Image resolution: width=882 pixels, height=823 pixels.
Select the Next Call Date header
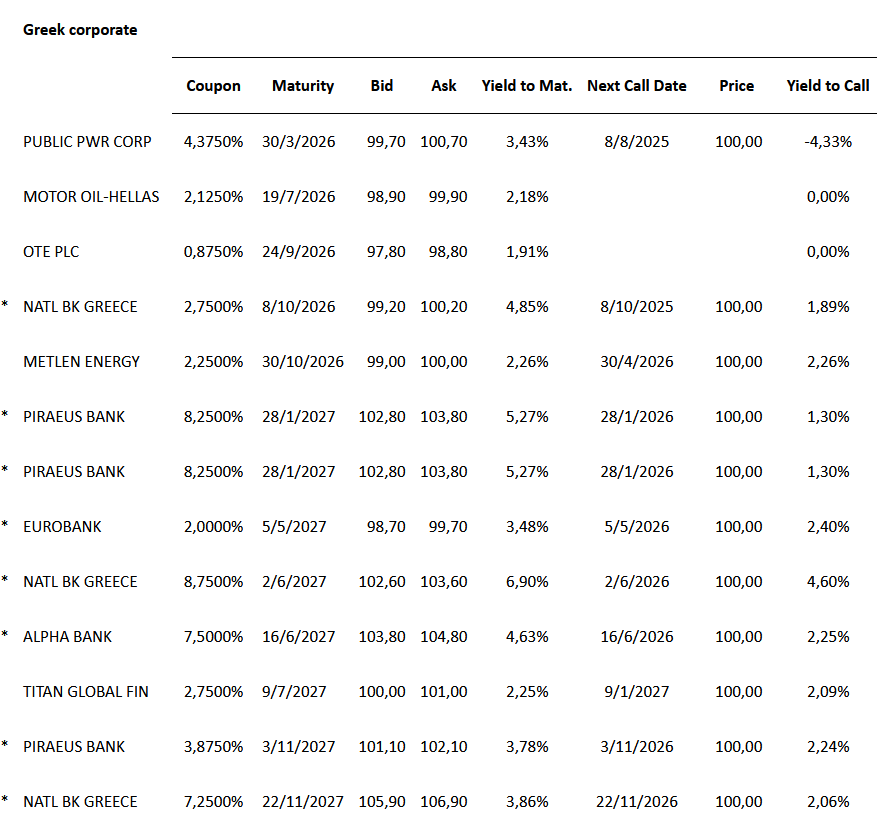coord(637,86)
